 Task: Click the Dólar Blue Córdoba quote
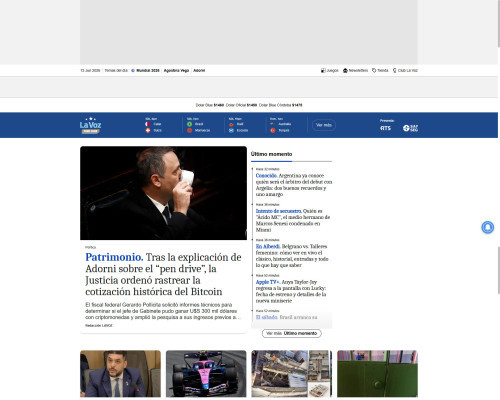280,105
